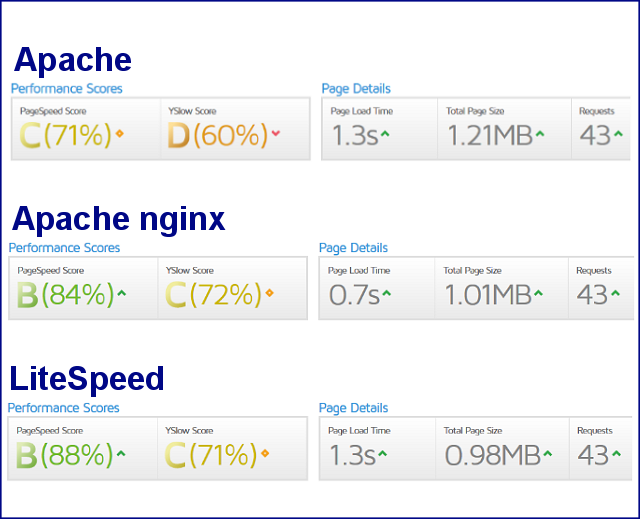Click green arrow beside 0.7s load time
Screen dimensions: 640x519
pos(385,293)
